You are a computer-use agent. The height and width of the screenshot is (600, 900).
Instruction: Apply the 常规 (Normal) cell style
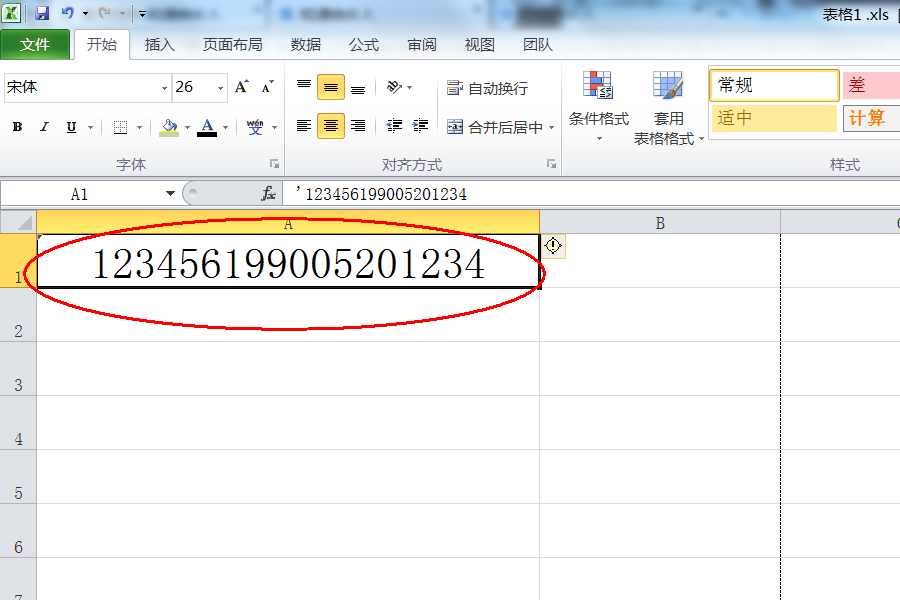(774, 86)
